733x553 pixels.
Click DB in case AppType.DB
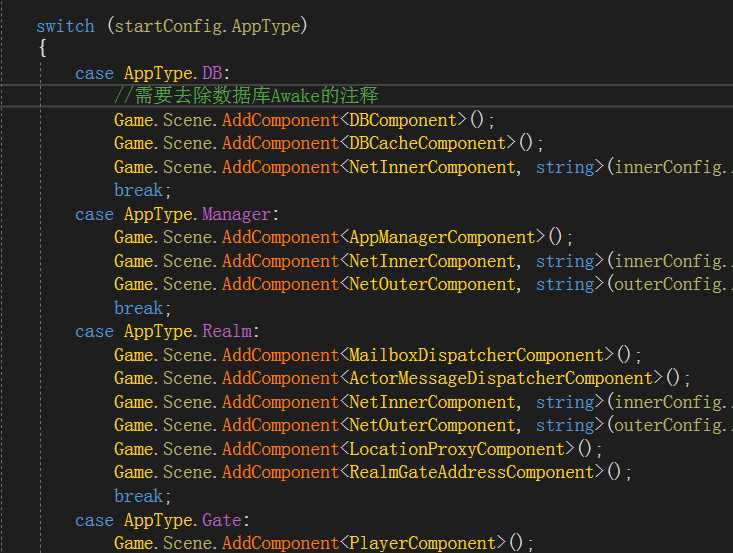[212, 73]
